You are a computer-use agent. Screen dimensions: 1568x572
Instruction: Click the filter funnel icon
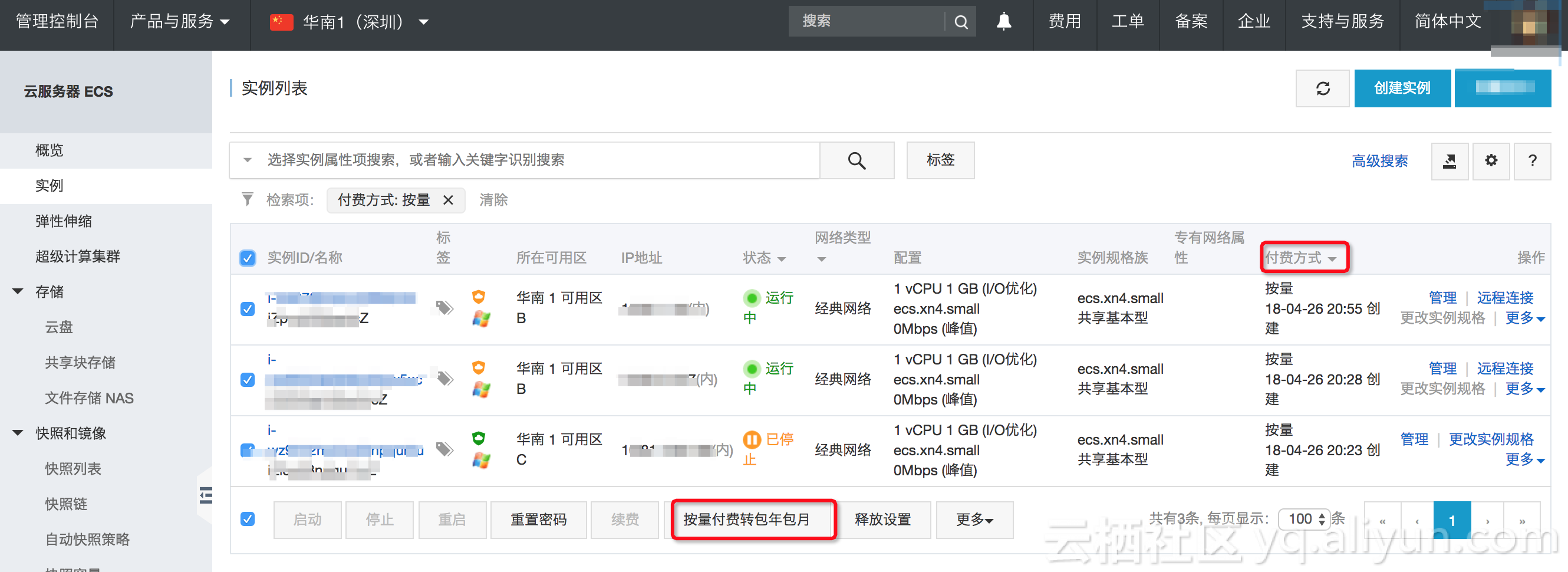click(247, 199)
